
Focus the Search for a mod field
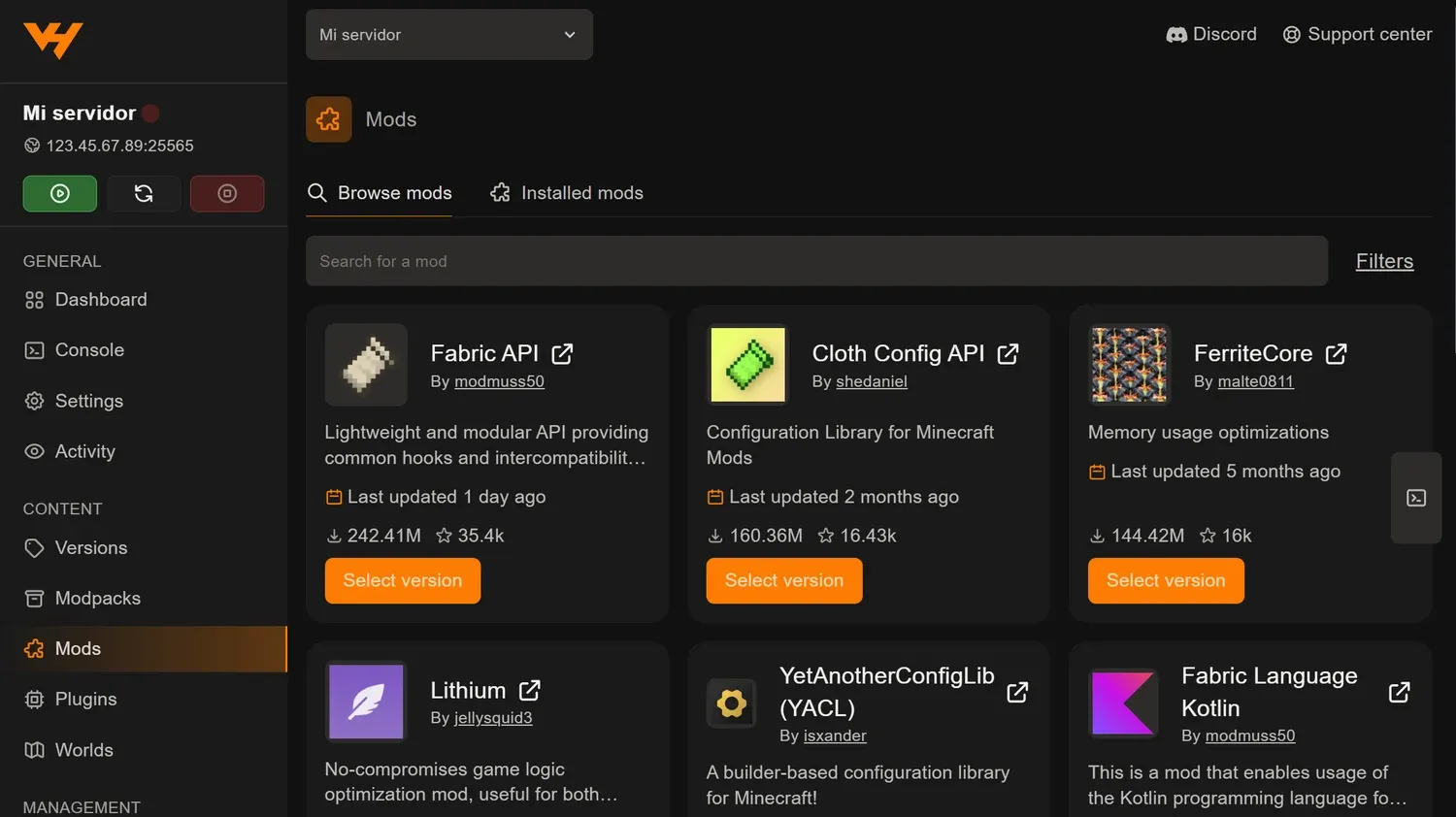click(x=816, y=261)
